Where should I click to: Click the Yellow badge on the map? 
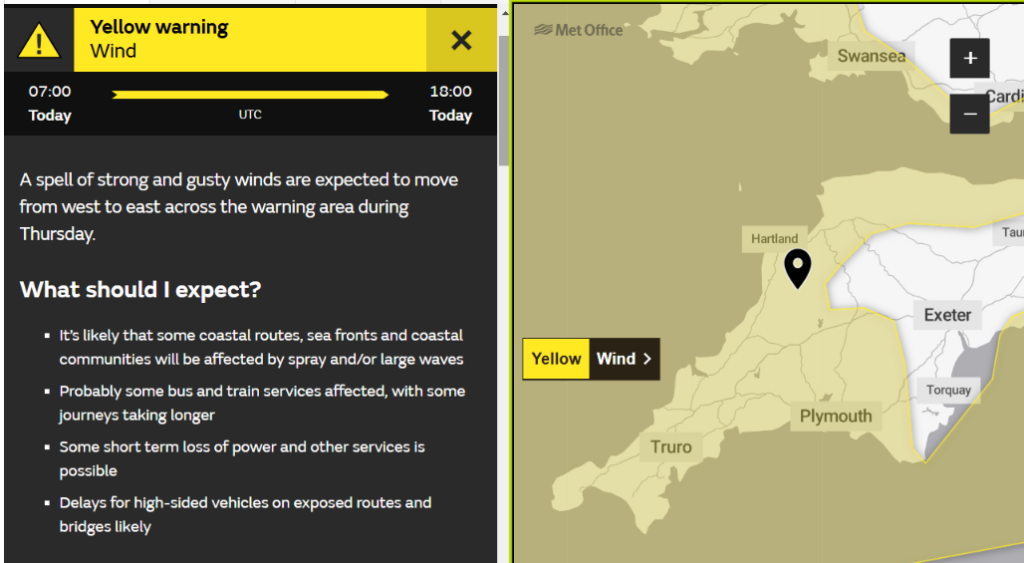point(556,359)
